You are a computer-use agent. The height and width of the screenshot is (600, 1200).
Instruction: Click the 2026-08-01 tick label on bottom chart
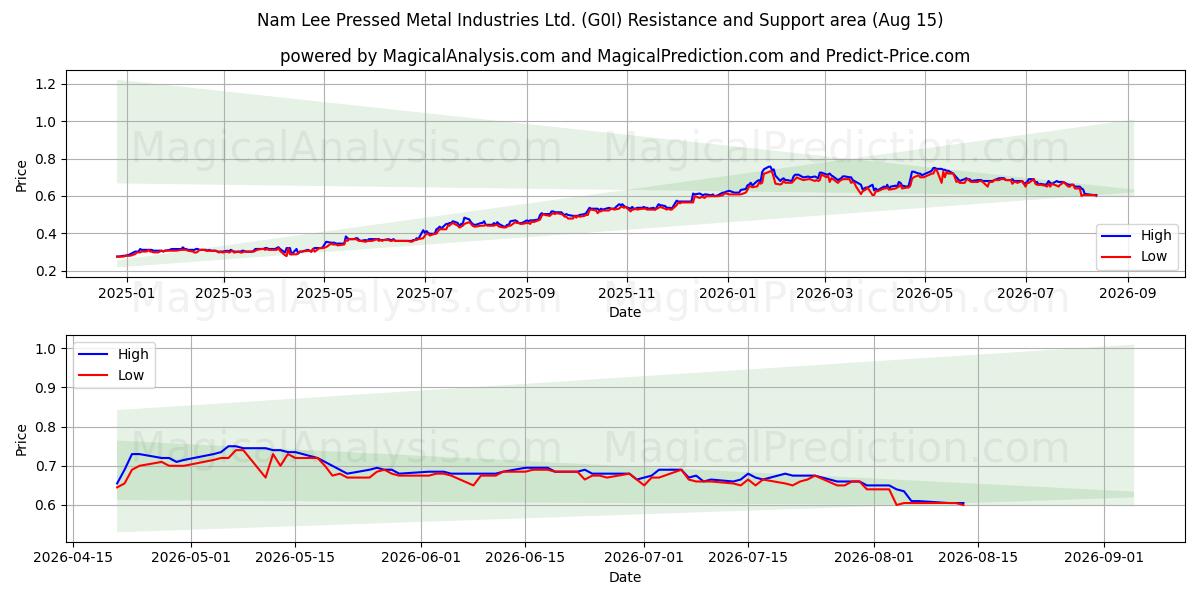[874, 558]
